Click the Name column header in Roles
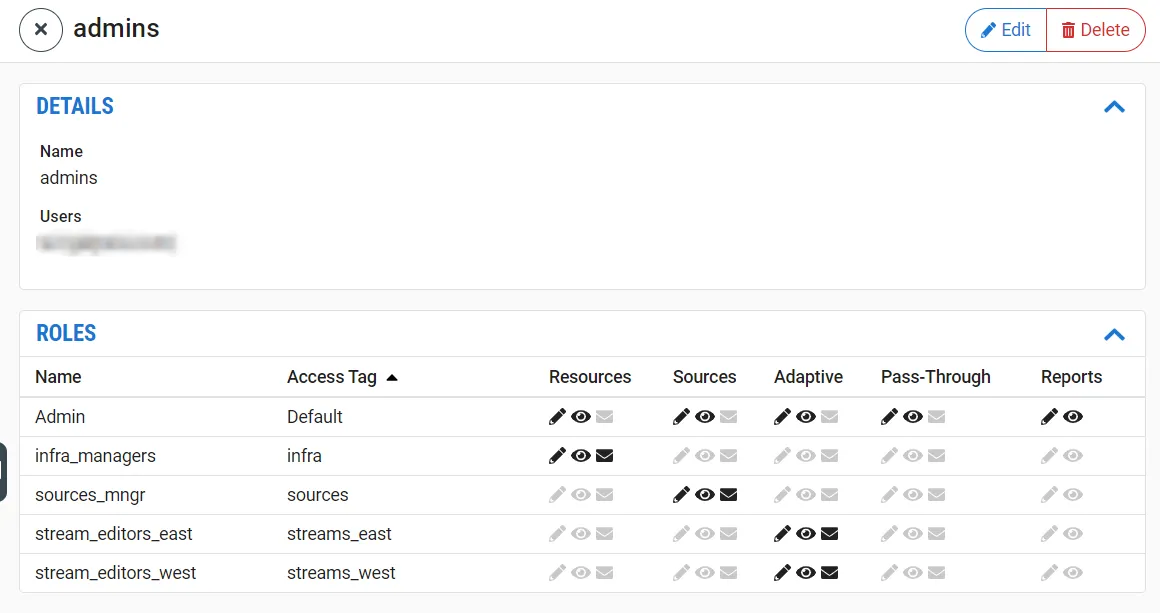Image resolution: width=1160 pixels, height=613 pixels. tap(58, 377)
